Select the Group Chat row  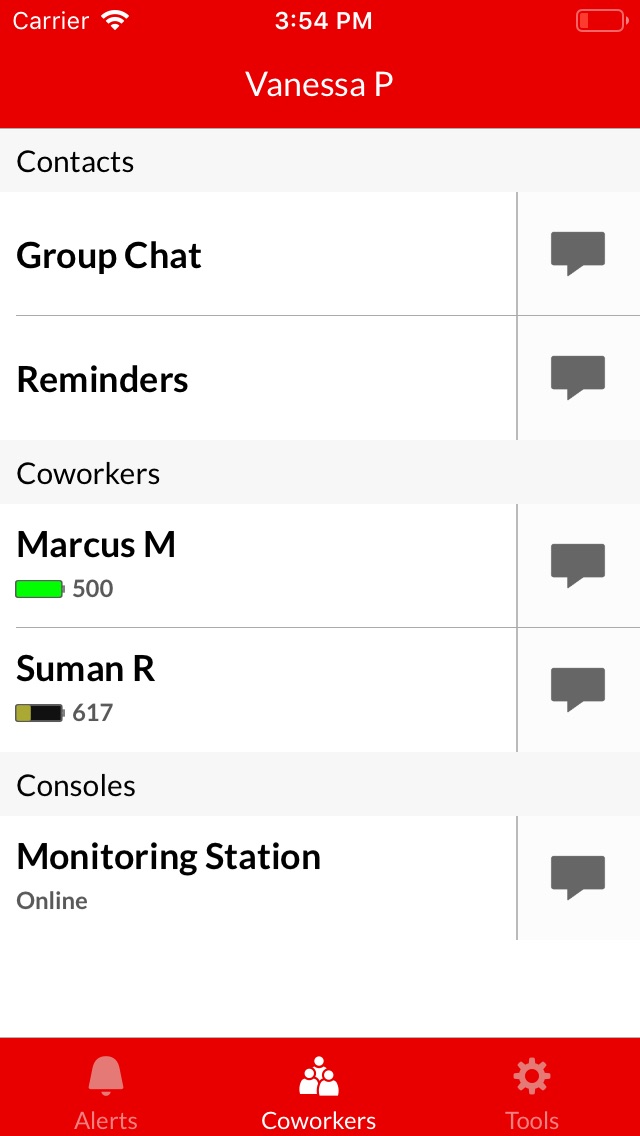coord(258,254)
